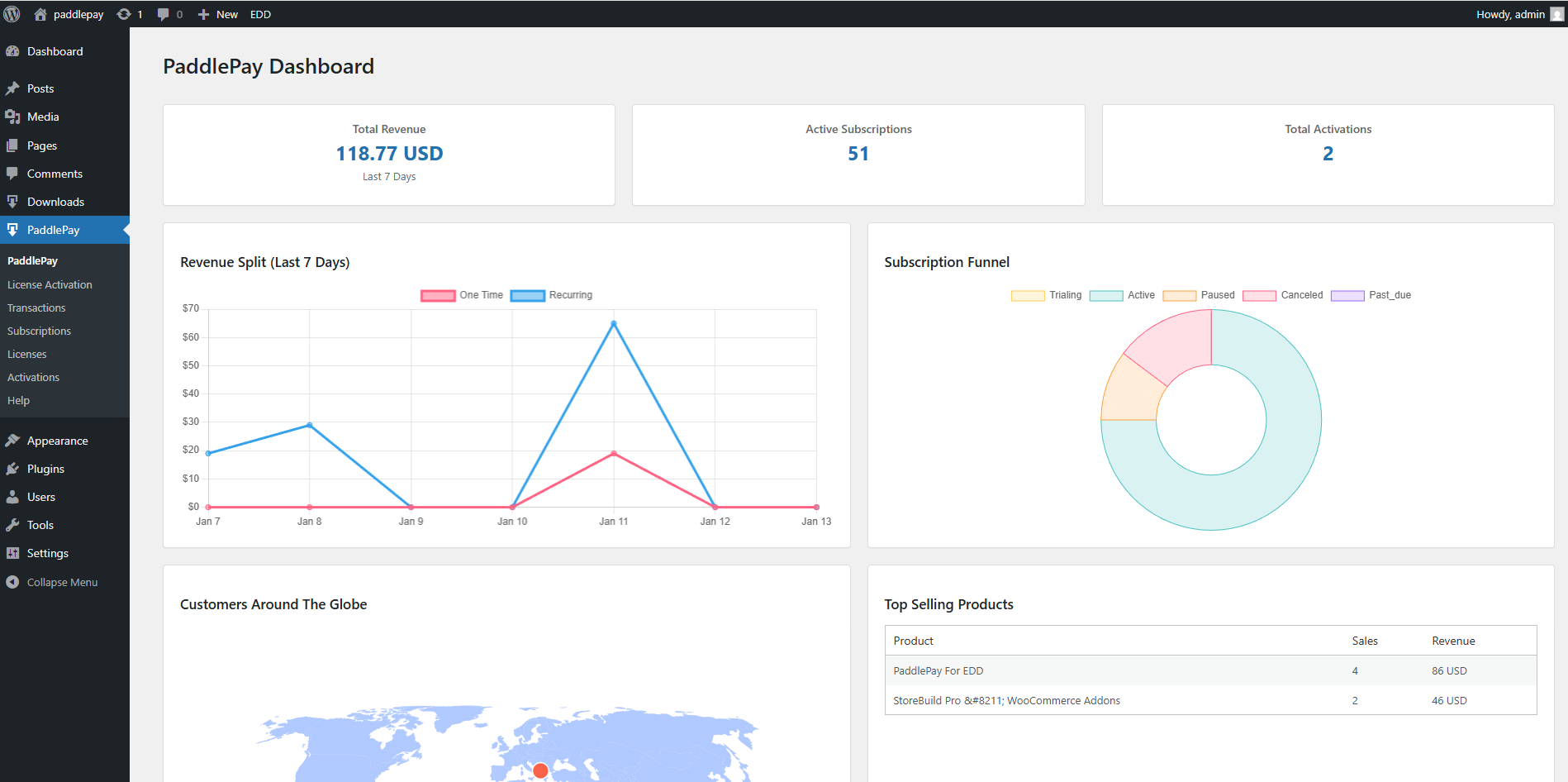Collapse the admin sidebar menu
Screen dimensions: 1568x782
click(51, 582)
